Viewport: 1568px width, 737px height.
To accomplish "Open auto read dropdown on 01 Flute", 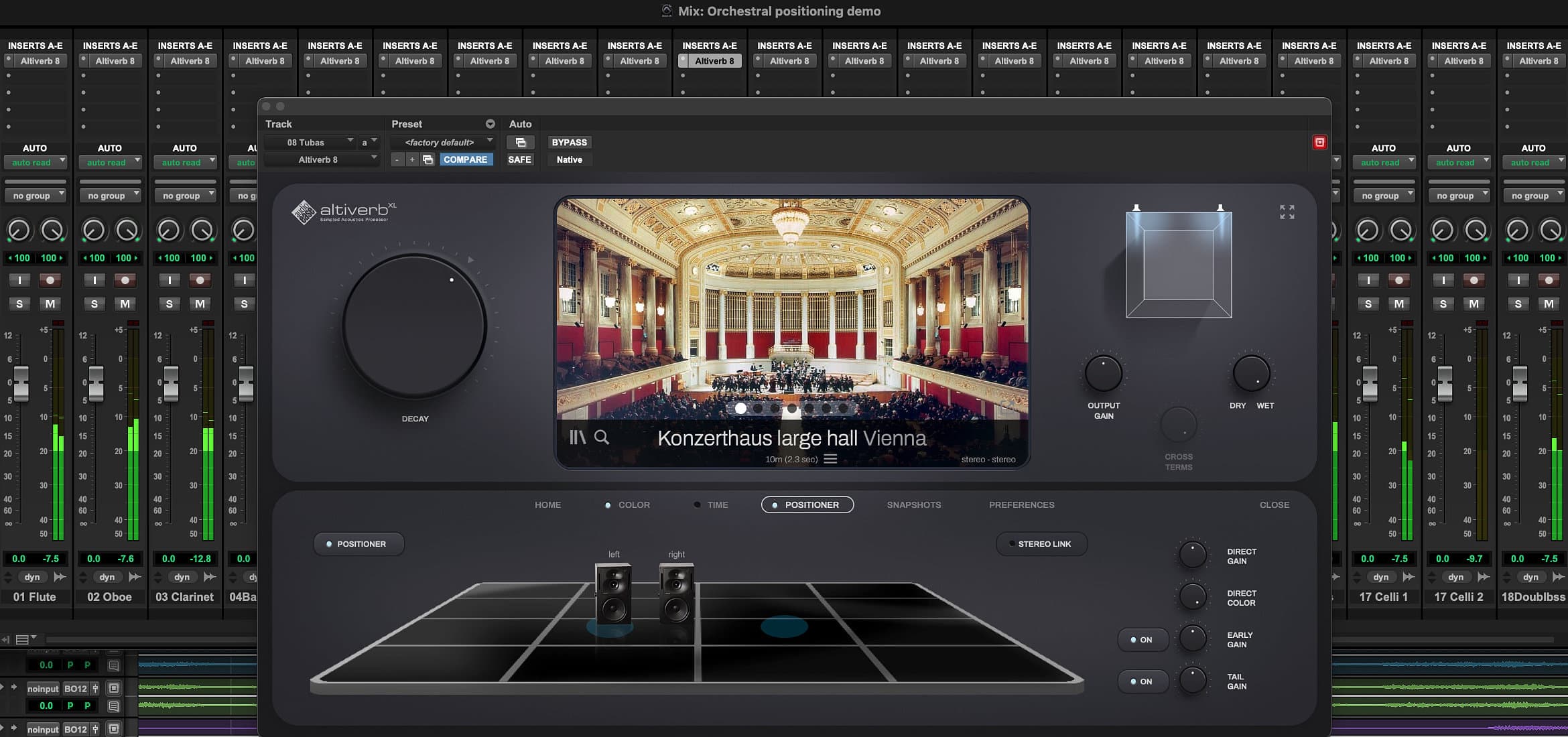I will [36, 162].
